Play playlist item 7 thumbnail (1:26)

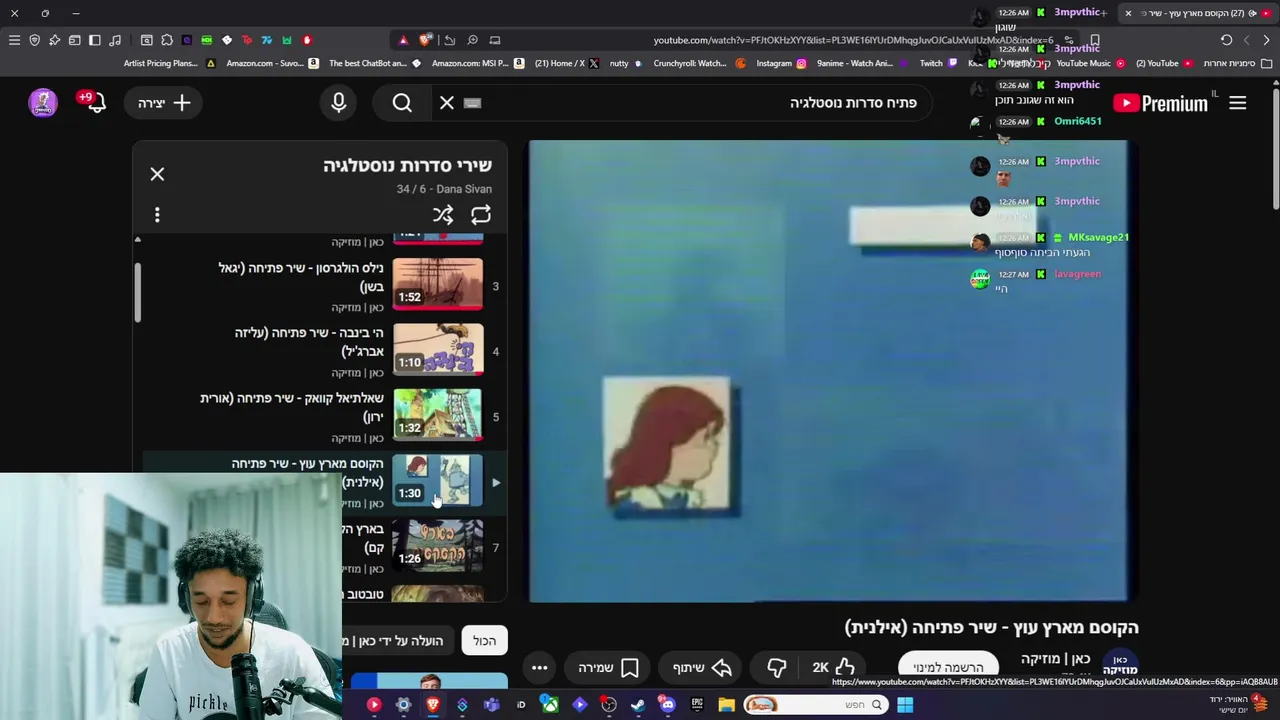[x=438, y=546]
